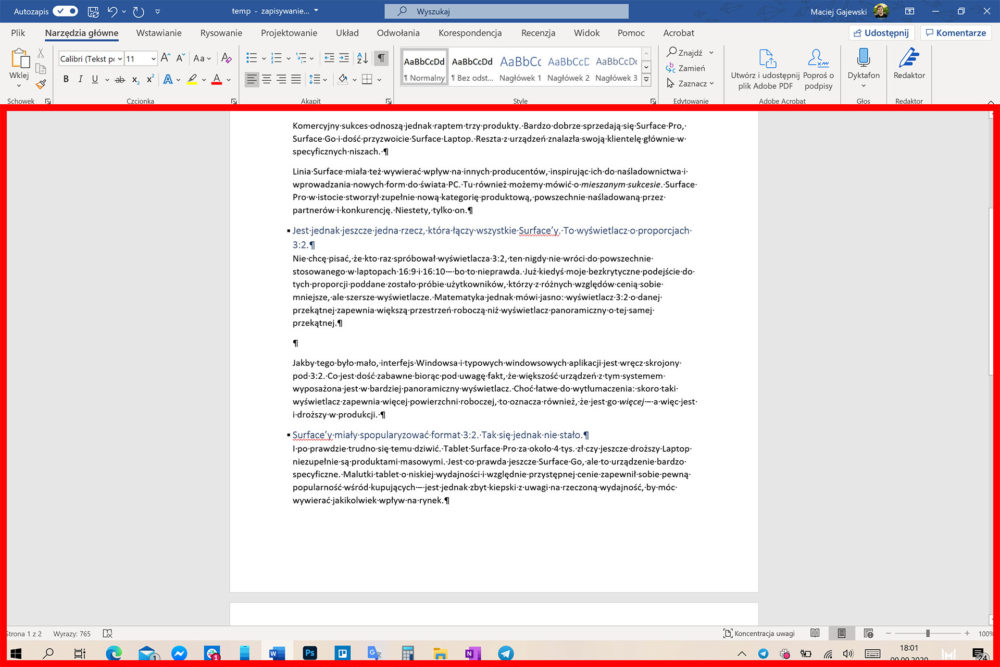
Task: Adjust the zoom slider in the status bar
Action: 928,633
